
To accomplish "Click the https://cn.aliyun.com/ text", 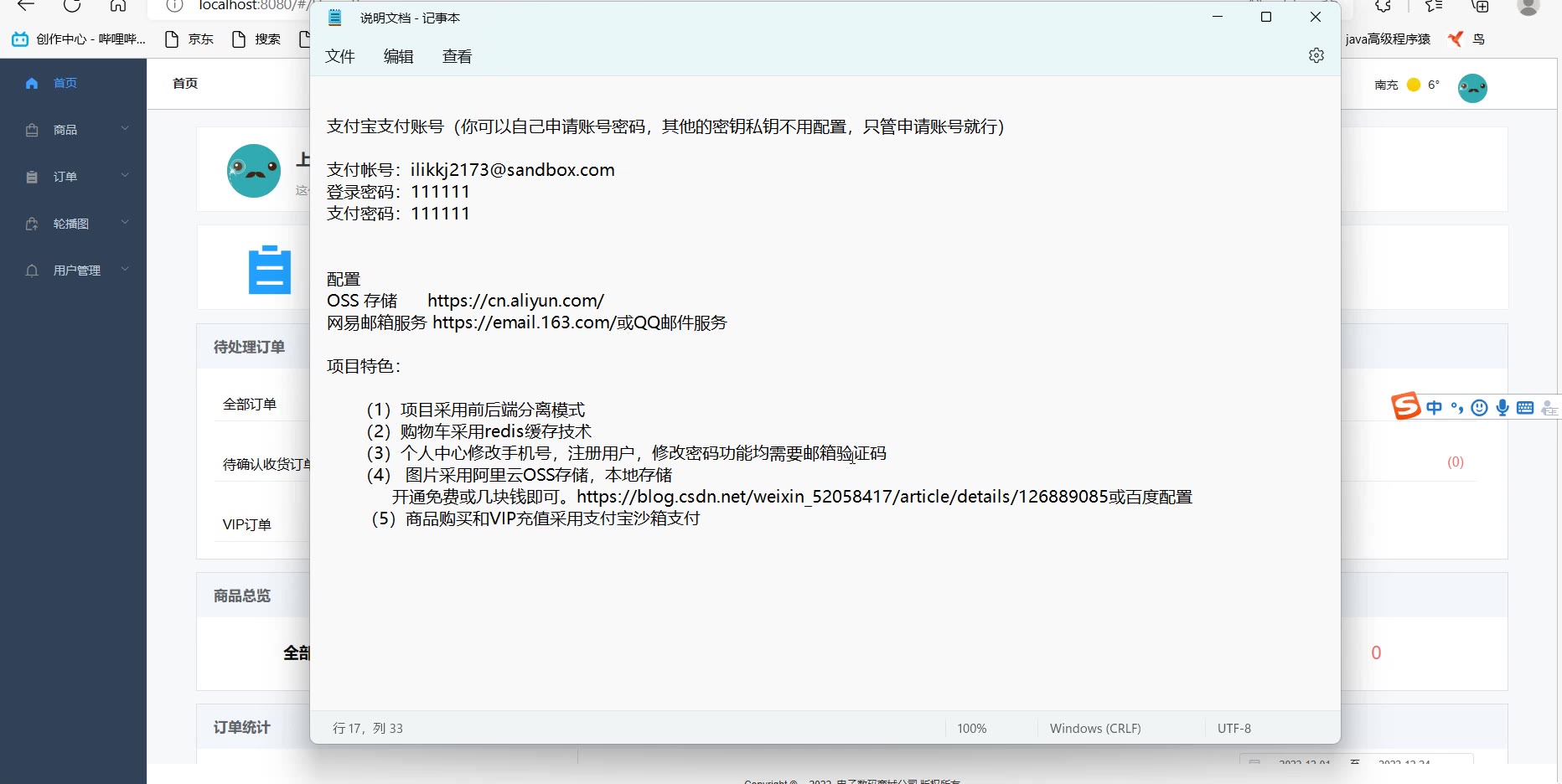I will pos(515,301).
